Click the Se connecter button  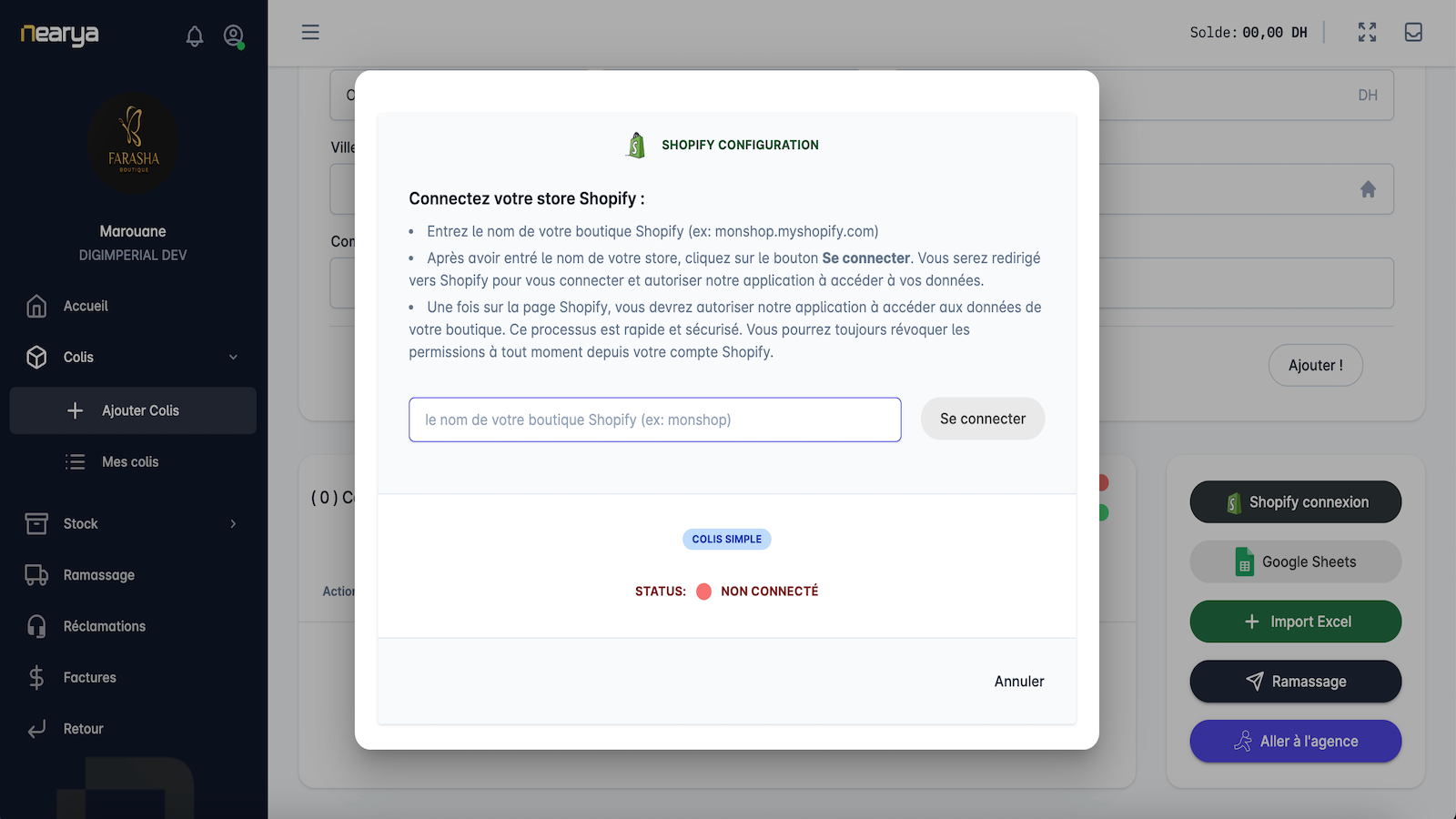point(983,419)
